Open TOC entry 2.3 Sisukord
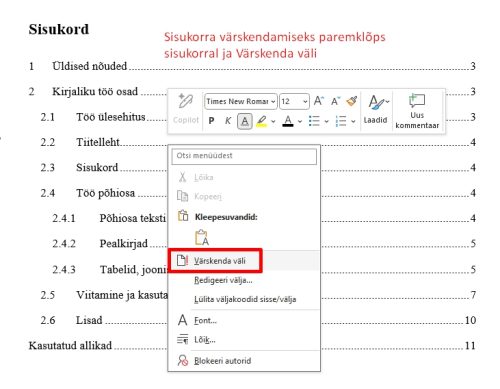The image size is (500, 389). click(x=97, y=168)
